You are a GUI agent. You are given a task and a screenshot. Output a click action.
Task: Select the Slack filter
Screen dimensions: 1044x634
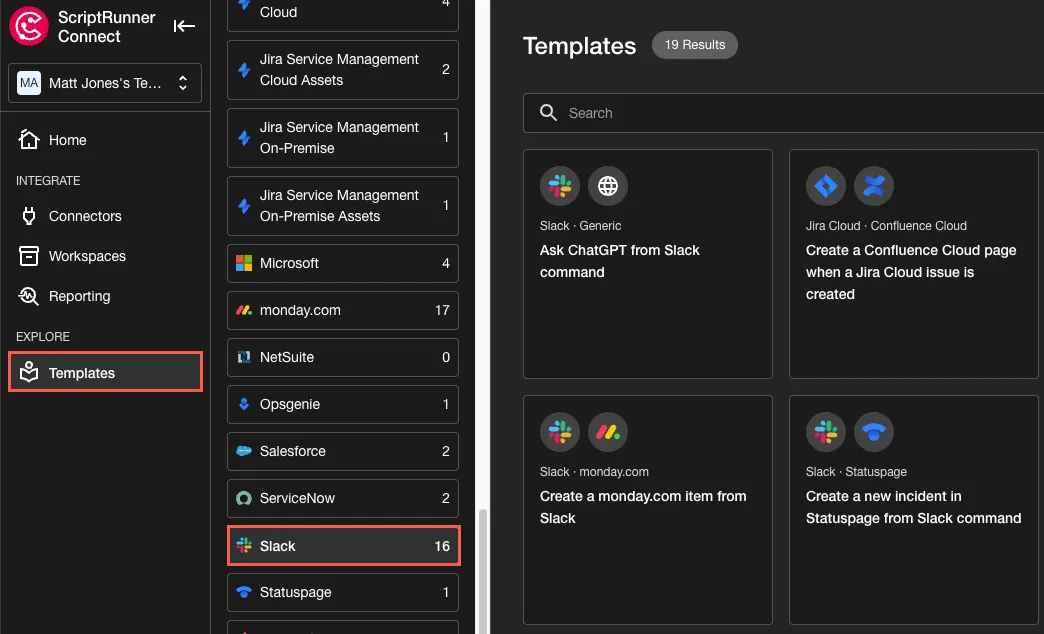(x=343, y=546)
